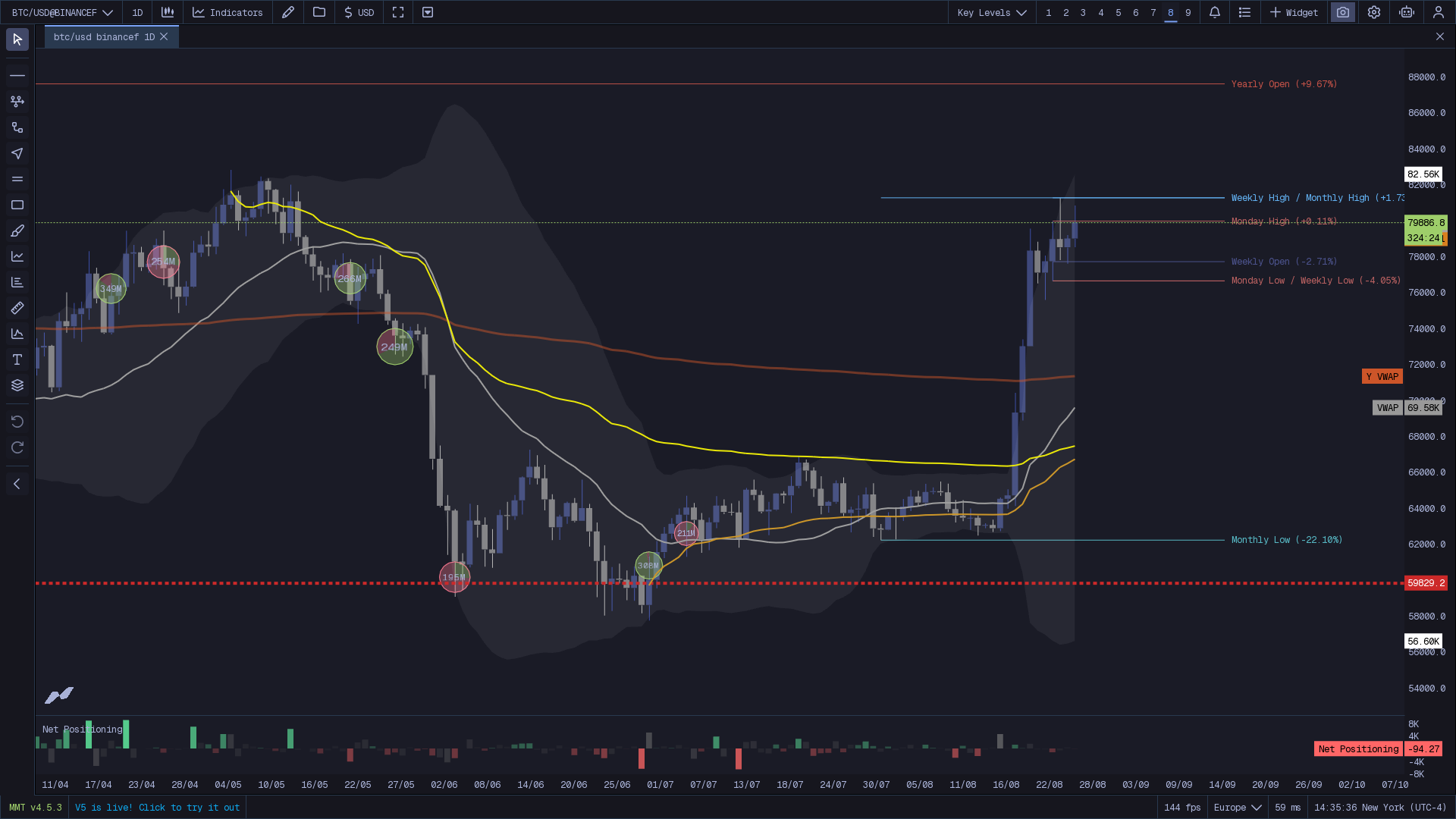The image size is (1456, 819).
Task: Switch to layout number 1
Action: (1049, 12)
